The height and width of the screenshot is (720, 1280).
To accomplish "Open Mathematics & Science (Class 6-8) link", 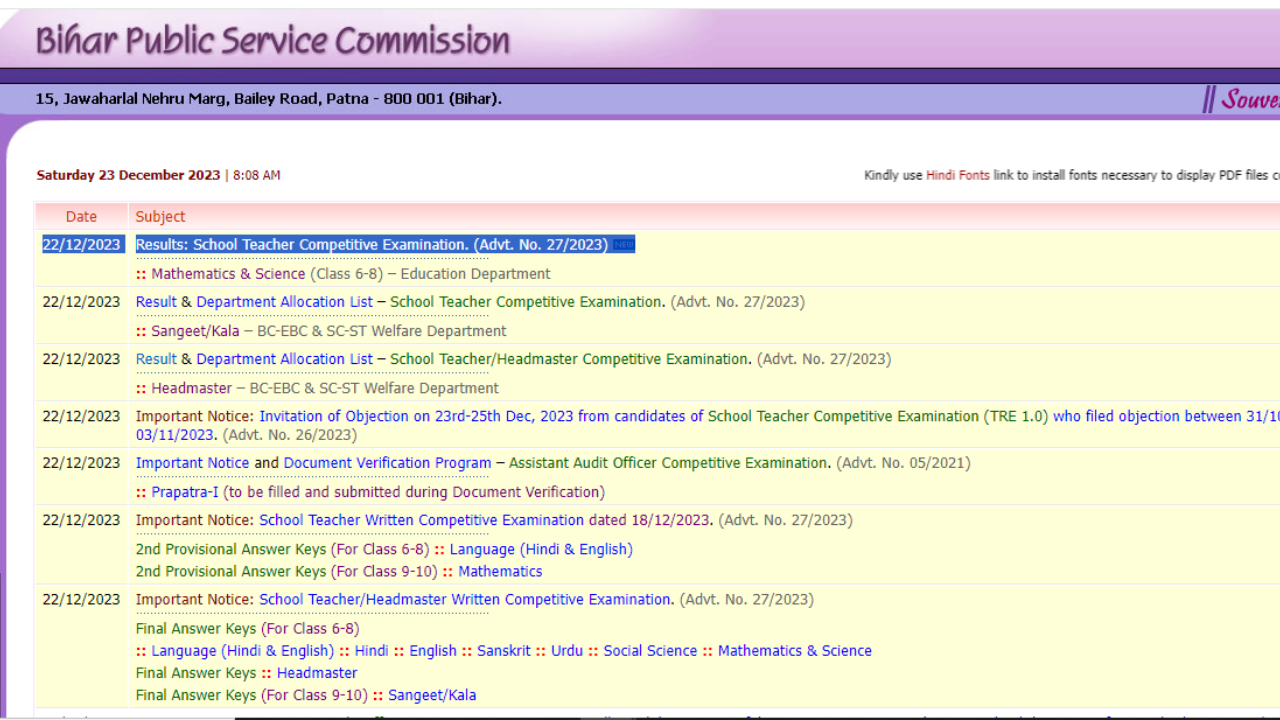I will tap(228, 274).
